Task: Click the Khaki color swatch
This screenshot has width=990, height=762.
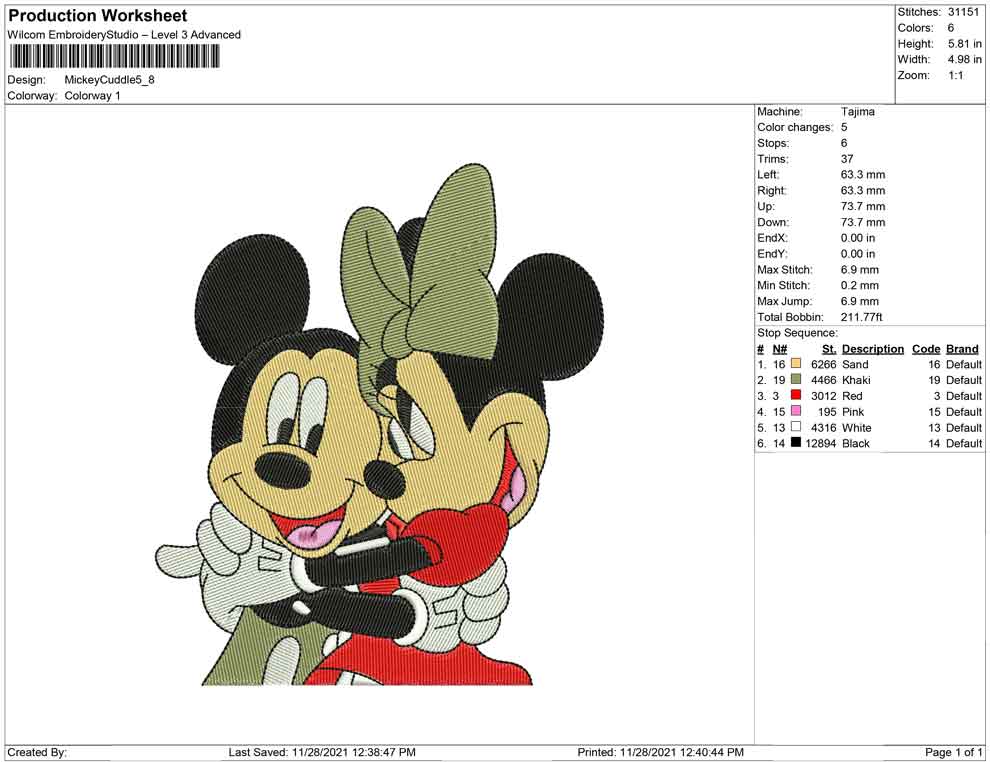Action: tap(796, 379)
